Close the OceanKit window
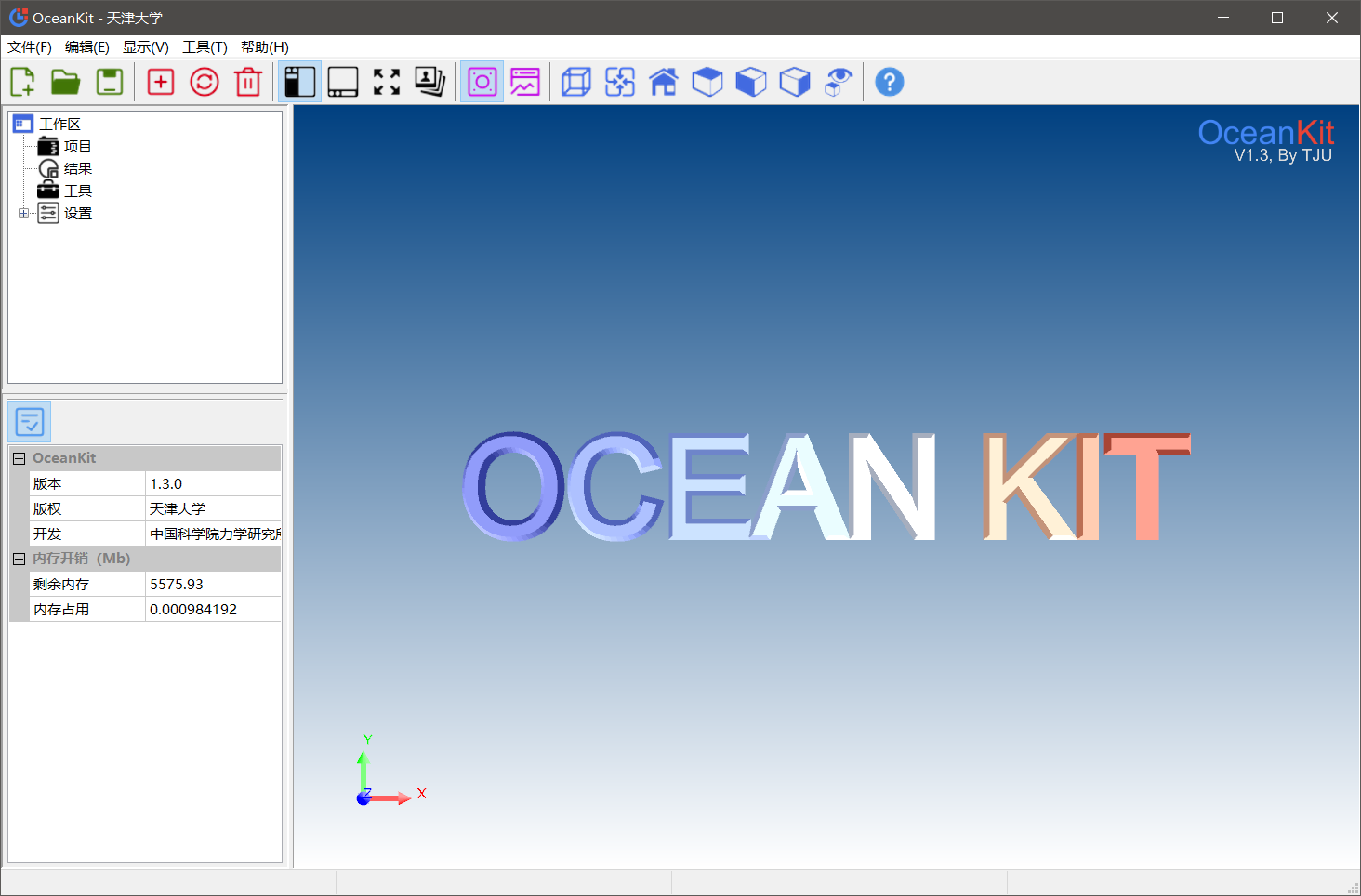 coord(1332,18)
